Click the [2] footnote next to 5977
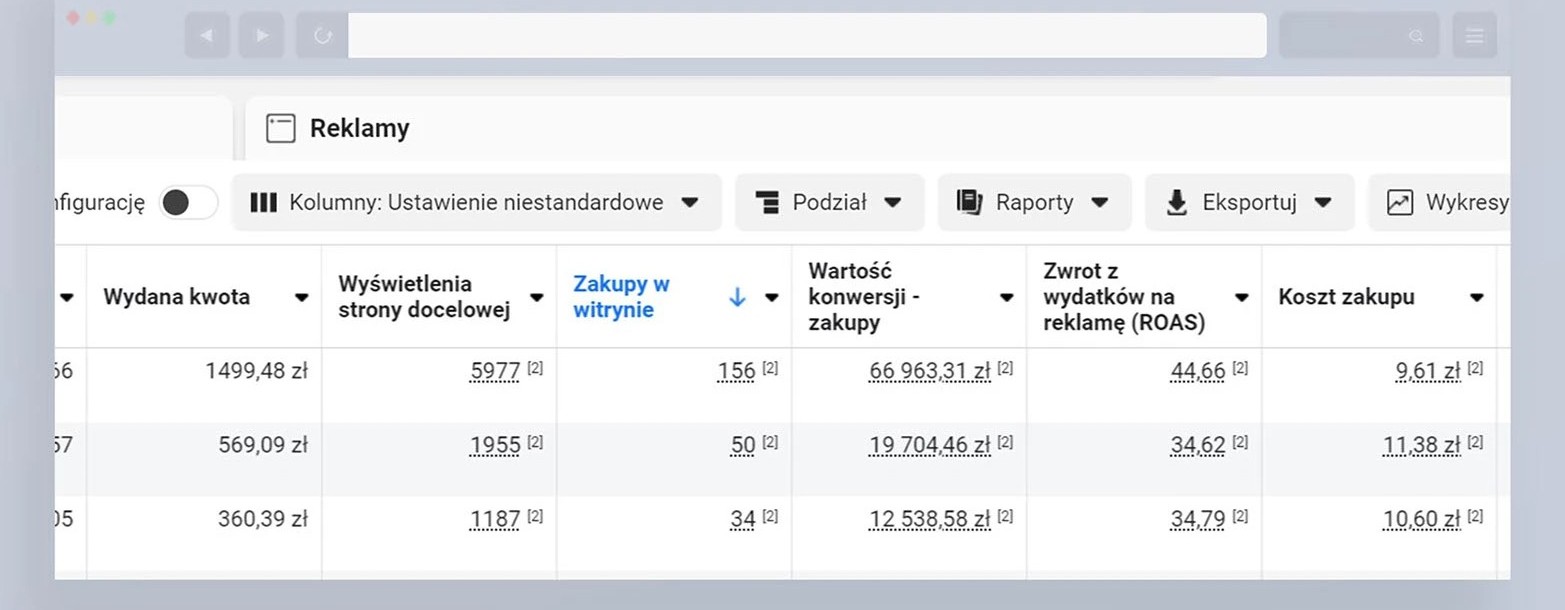 (x=535, y=368)
